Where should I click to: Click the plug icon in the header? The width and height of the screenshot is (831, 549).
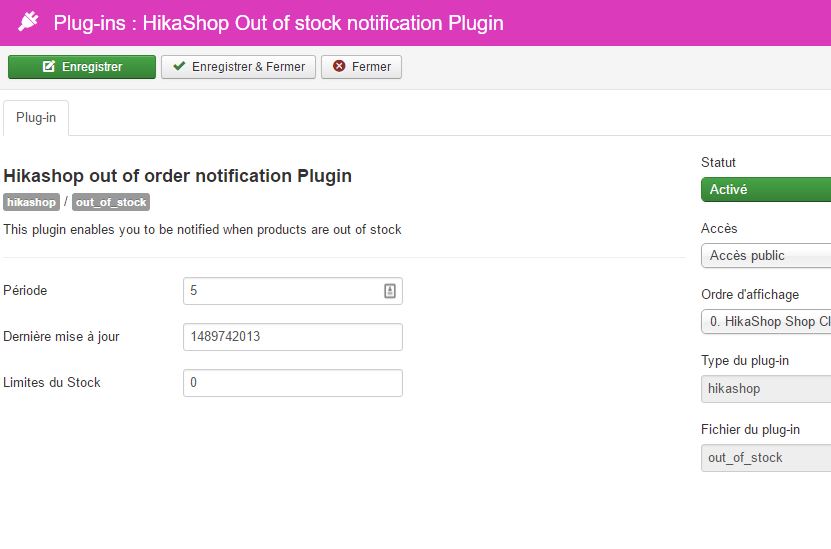tap(28, 21)
